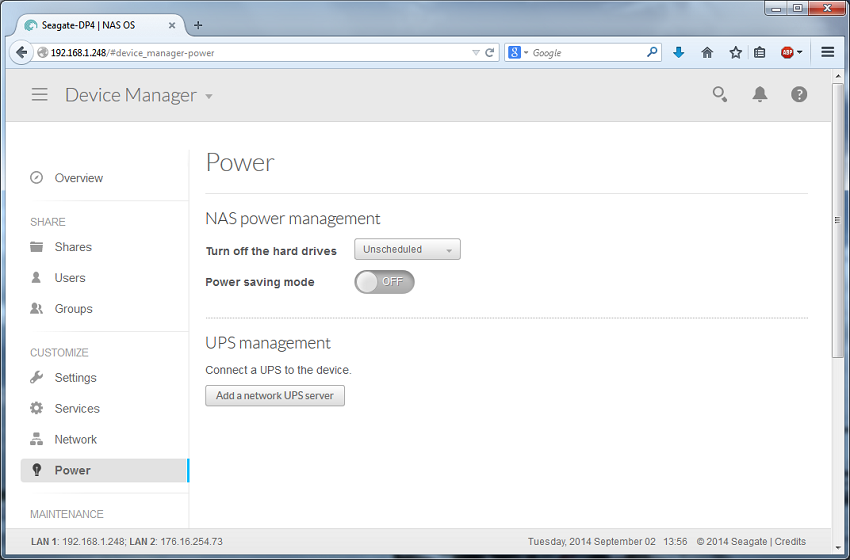Open browser downloads arrow icon
This screenshot has width=850, height=560.
(679, 53)
